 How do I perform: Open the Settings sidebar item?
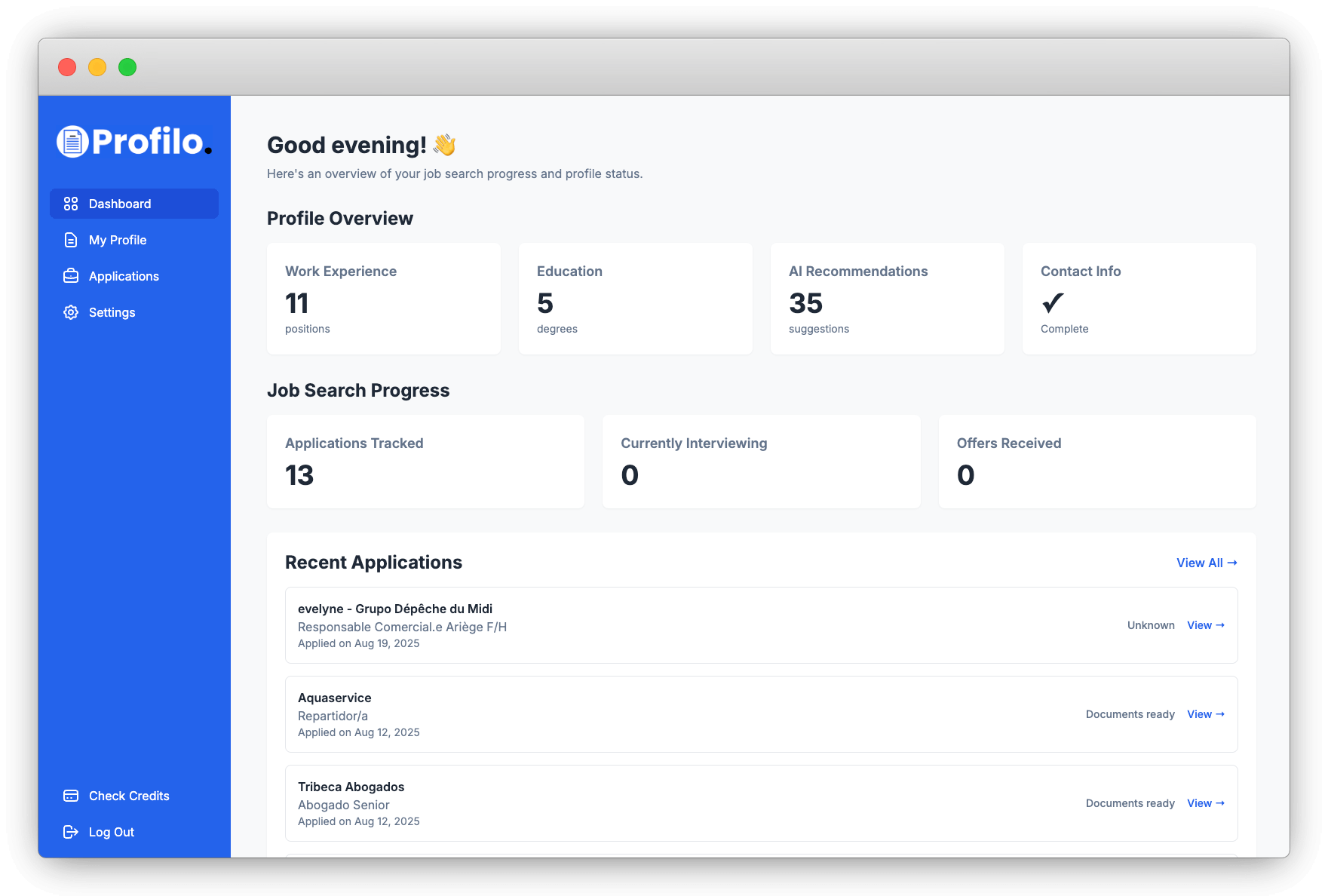(112, 312)
